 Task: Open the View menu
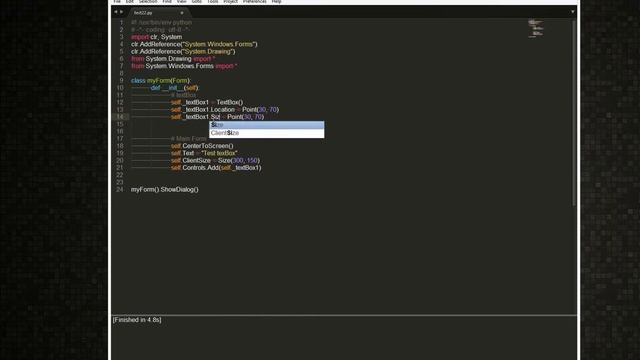pos(182,2)
